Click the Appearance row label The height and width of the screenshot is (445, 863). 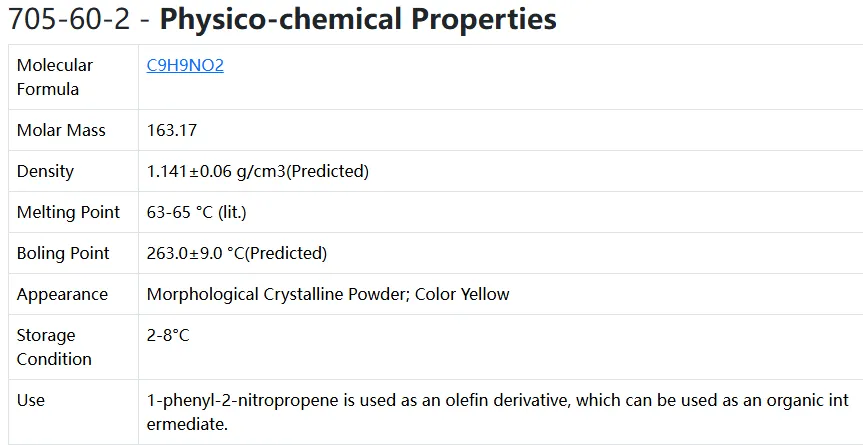click(x=74, y=294)
